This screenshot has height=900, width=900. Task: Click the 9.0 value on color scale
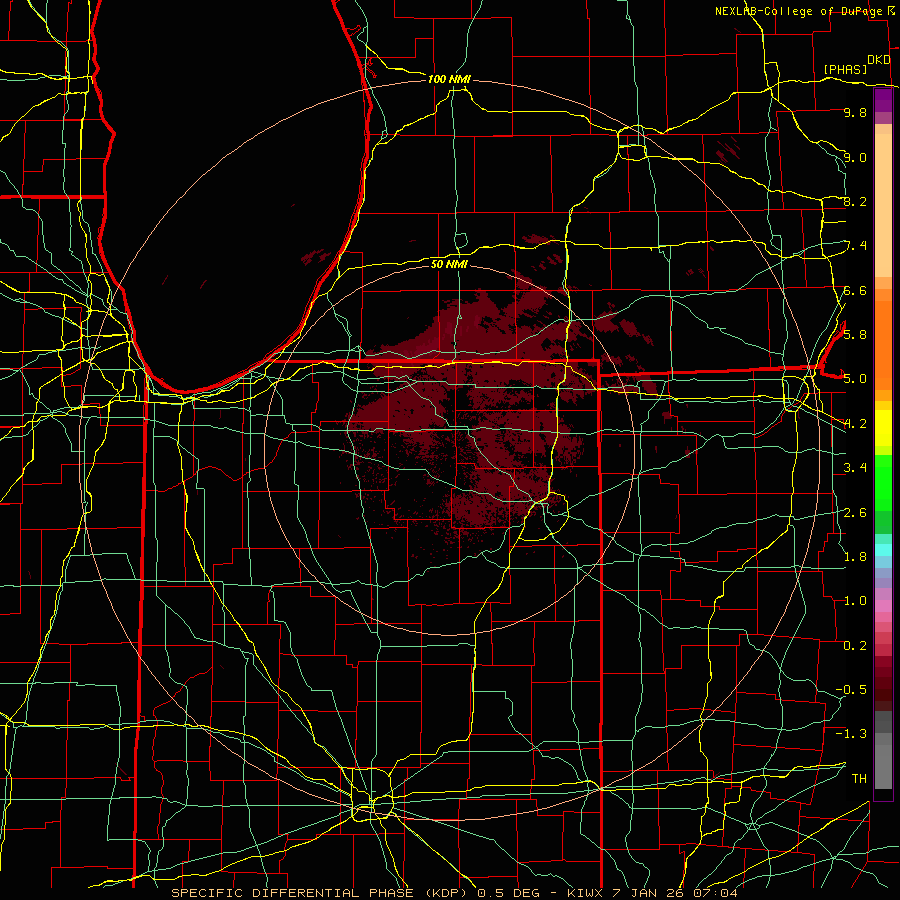[855, 157]
